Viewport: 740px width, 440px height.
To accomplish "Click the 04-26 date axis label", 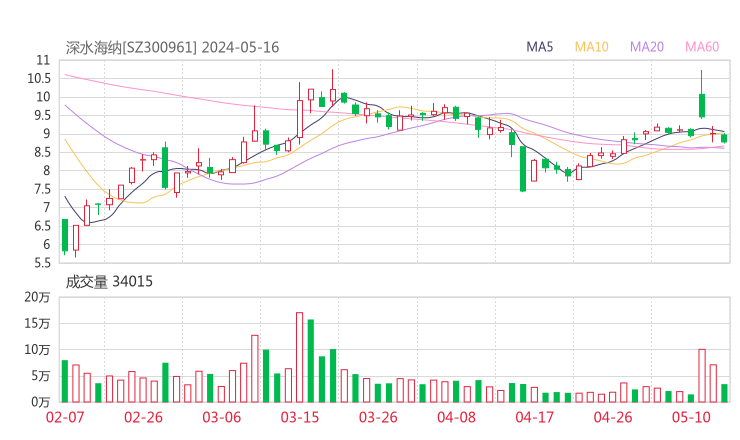I will (x=613, y=417).
